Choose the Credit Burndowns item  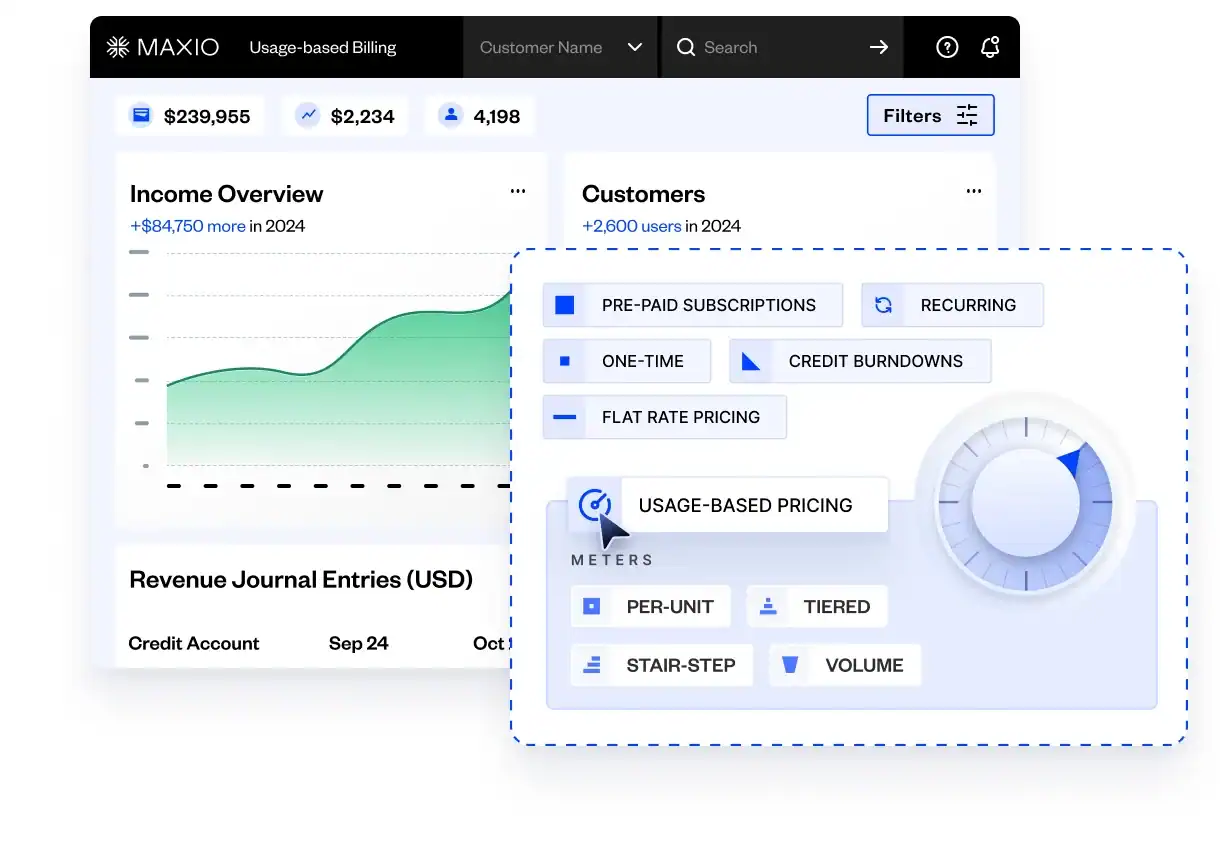pyautogui.click(x=860, y=361)
